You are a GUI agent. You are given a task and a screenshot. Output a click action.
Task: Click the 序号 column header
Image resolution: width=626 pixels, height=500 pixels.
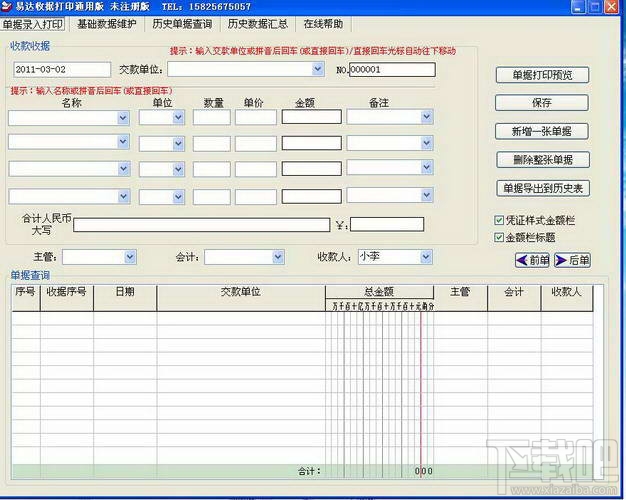tap(26, 298)
